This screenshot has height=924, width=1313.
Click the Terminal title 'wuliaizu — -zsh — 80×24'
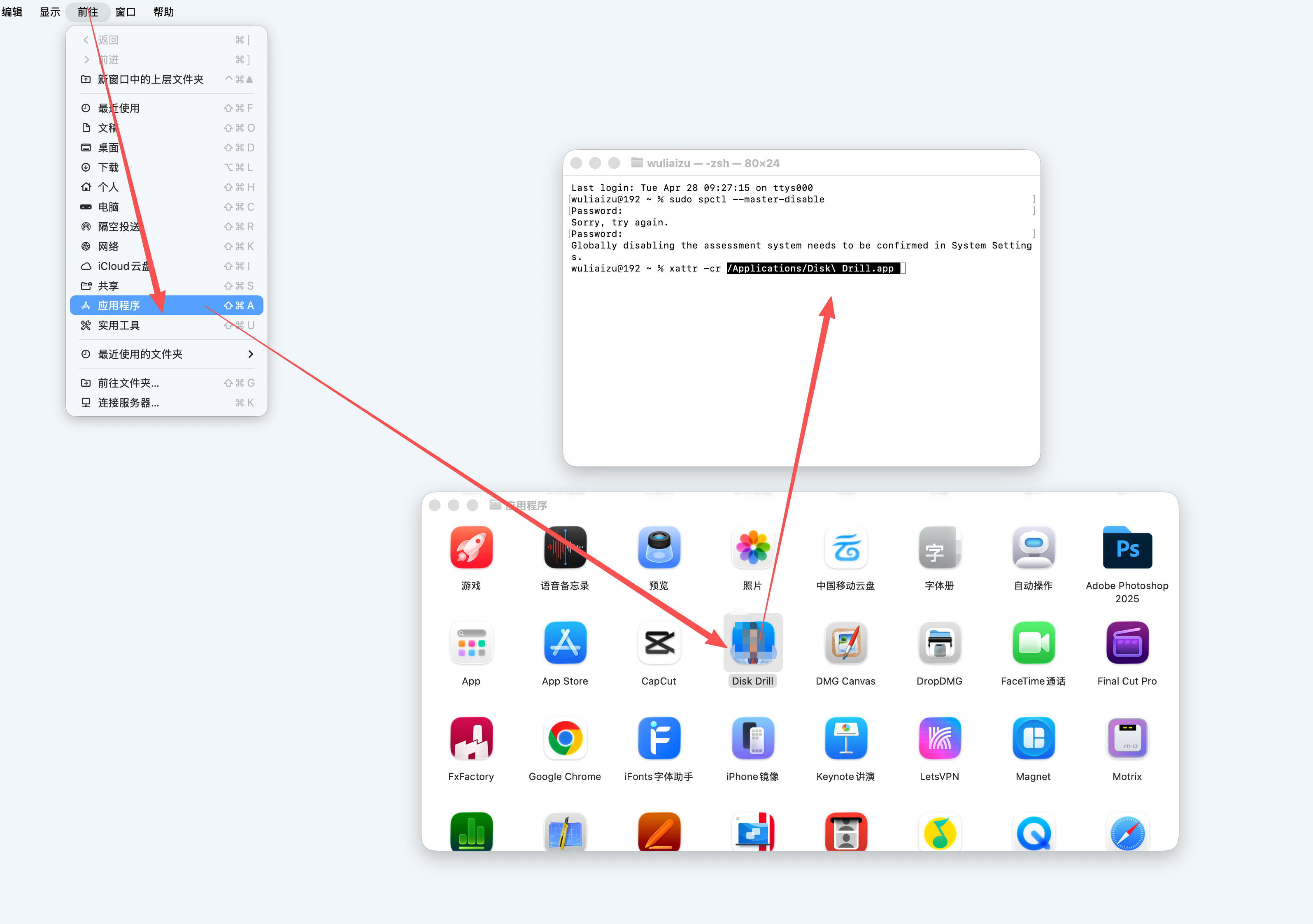point(713,163)
